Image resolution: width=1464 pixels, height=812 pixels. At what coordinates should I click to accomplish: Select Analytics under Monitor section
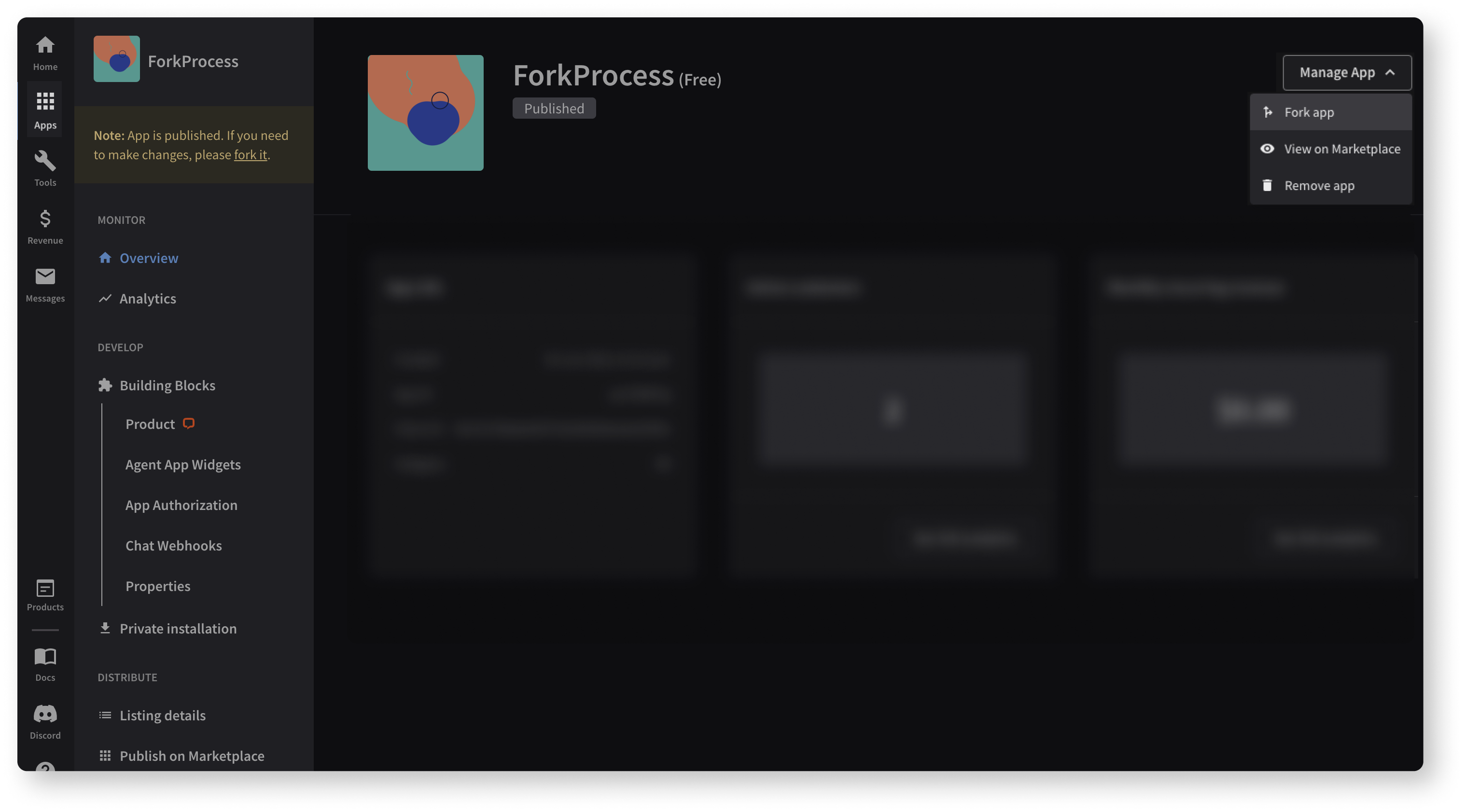pos(147,298)
